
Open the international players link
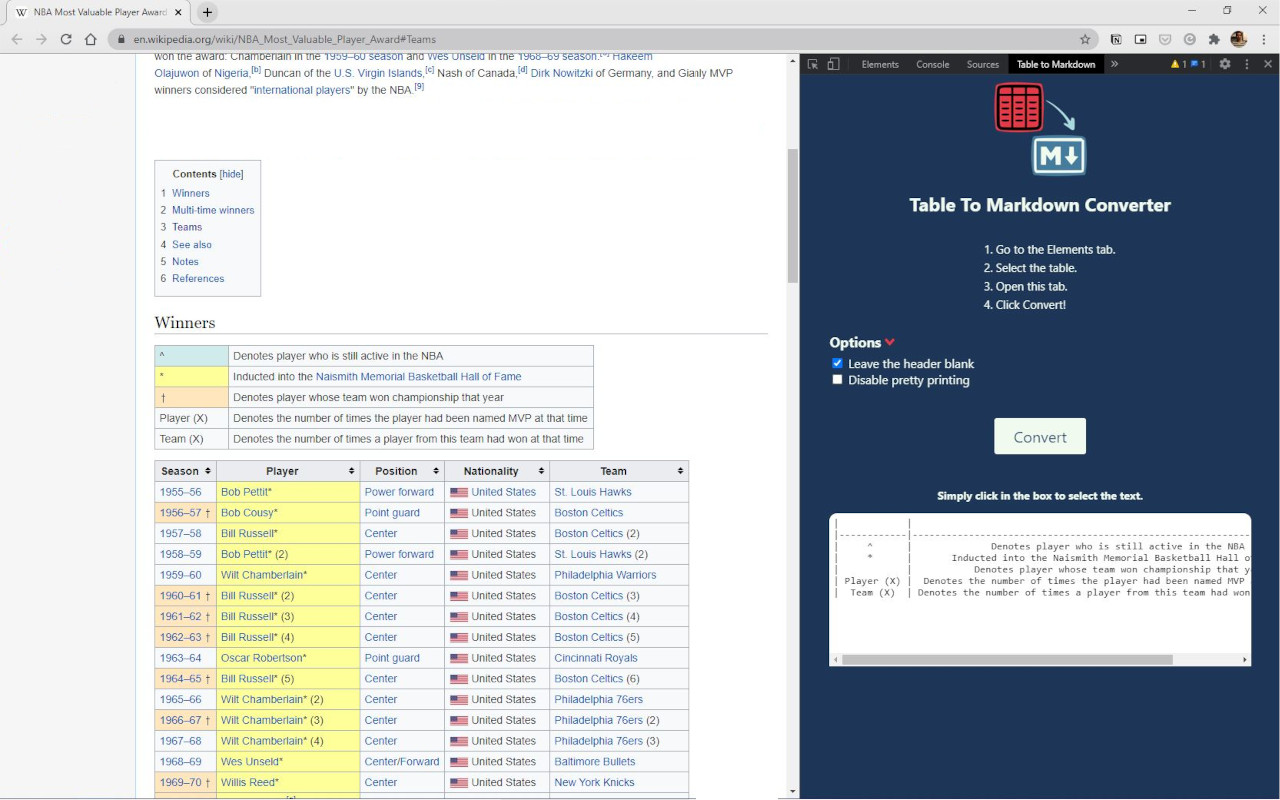[303, 90]
